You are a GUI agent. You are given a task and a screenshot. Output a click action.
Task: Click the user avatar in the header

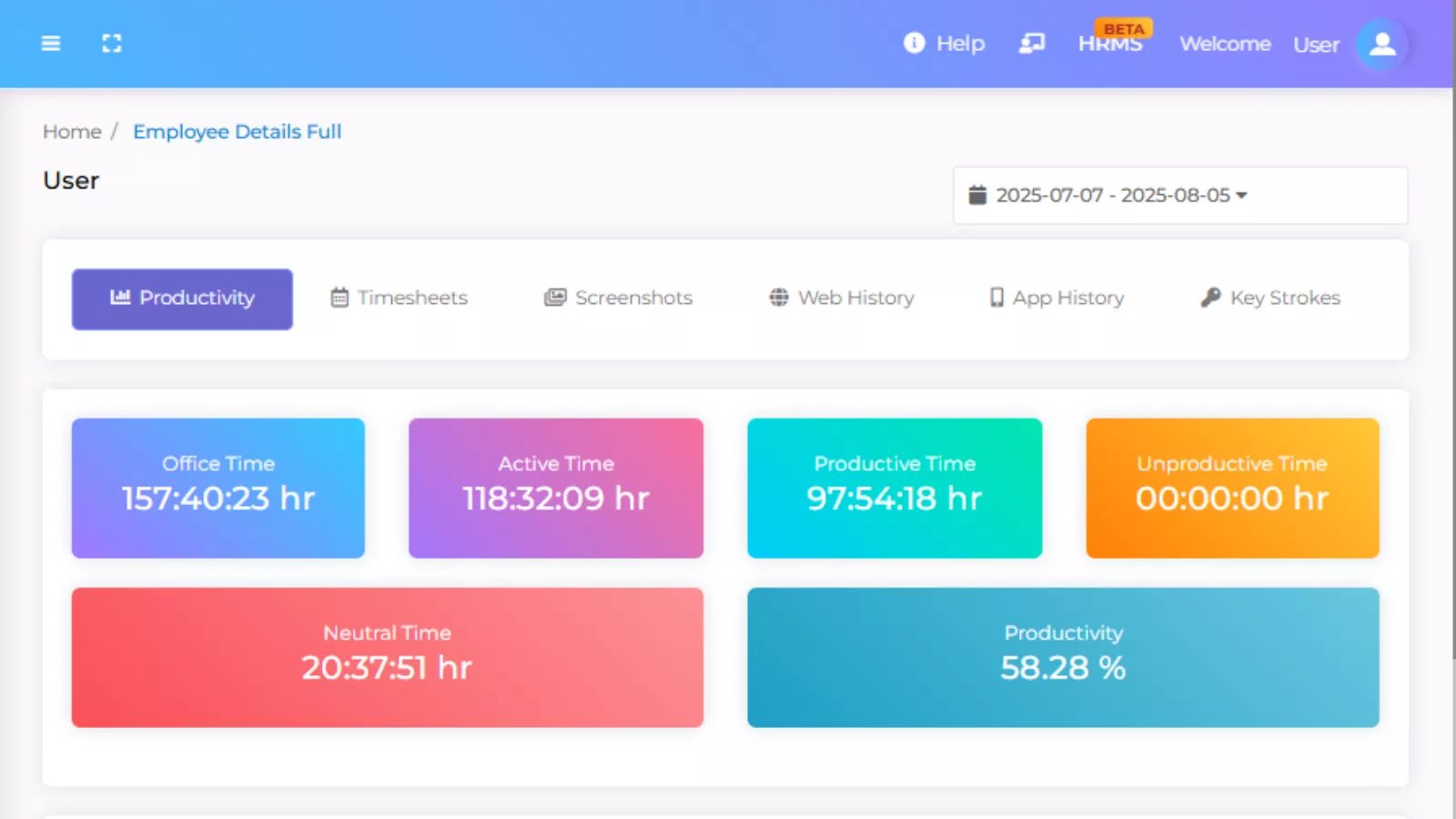tap(1381, 44)
